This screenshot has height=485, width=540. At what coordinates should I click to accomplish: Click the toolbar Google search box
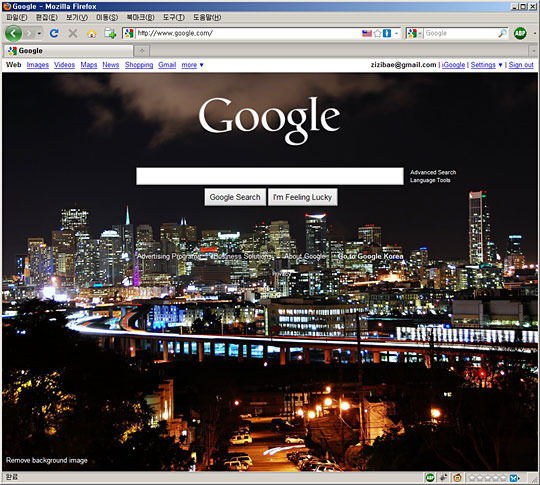(x=460, y=33)
